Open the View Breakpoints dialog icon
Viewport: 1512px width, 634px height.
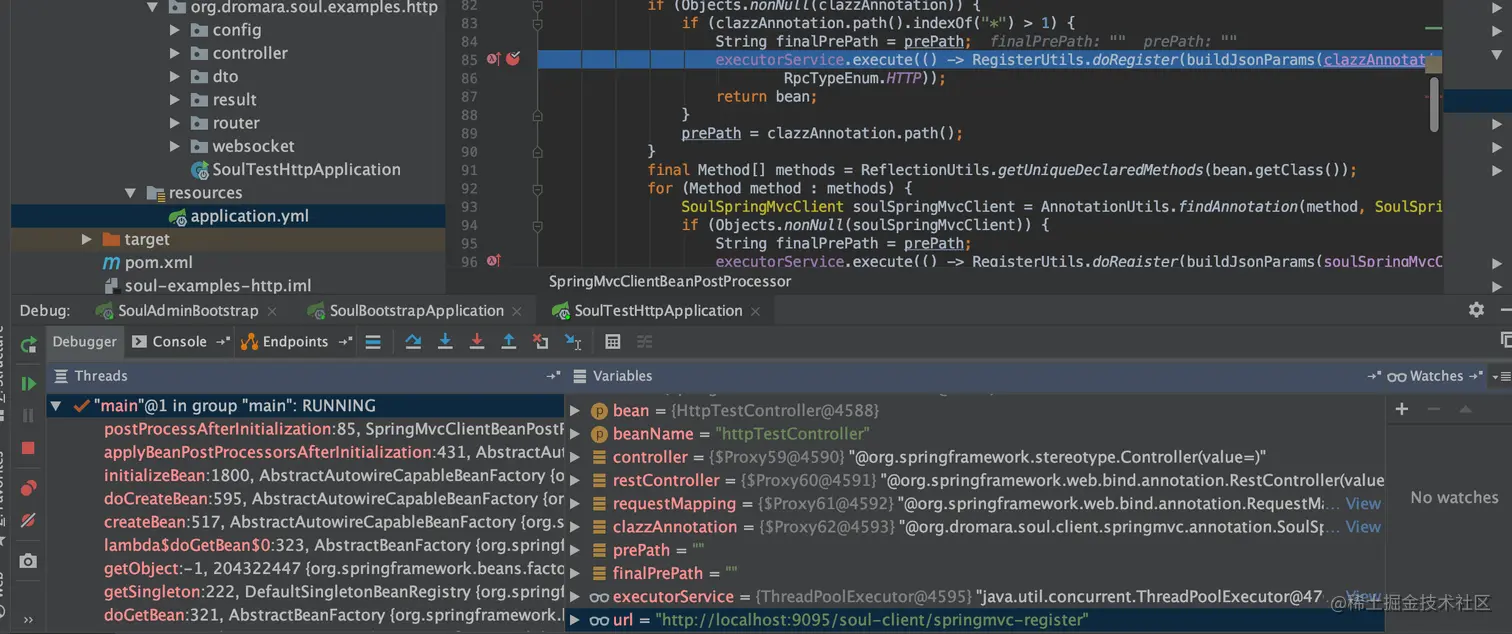click(28, 488)
